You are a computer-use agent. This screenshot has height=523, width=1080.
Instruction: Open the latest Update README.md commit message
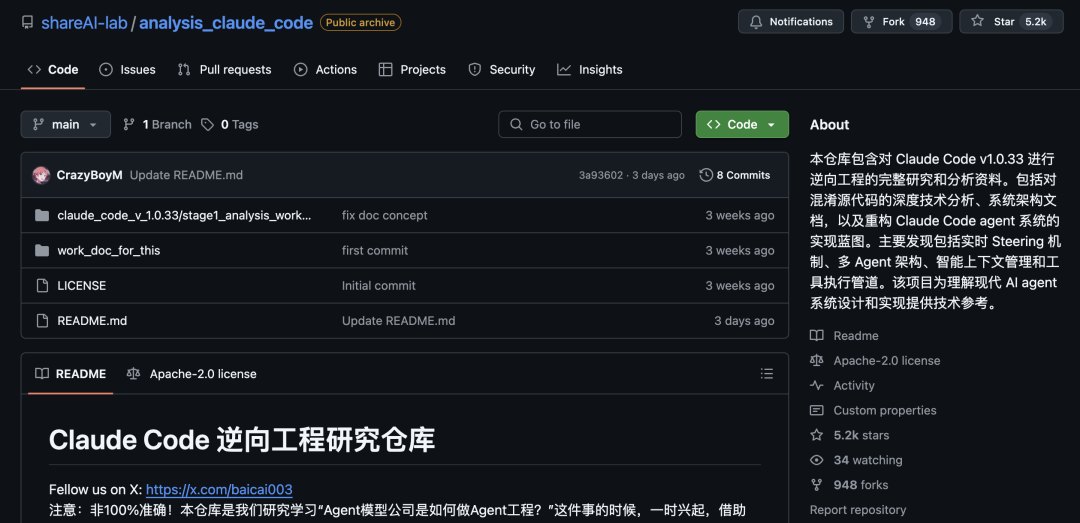186,175
